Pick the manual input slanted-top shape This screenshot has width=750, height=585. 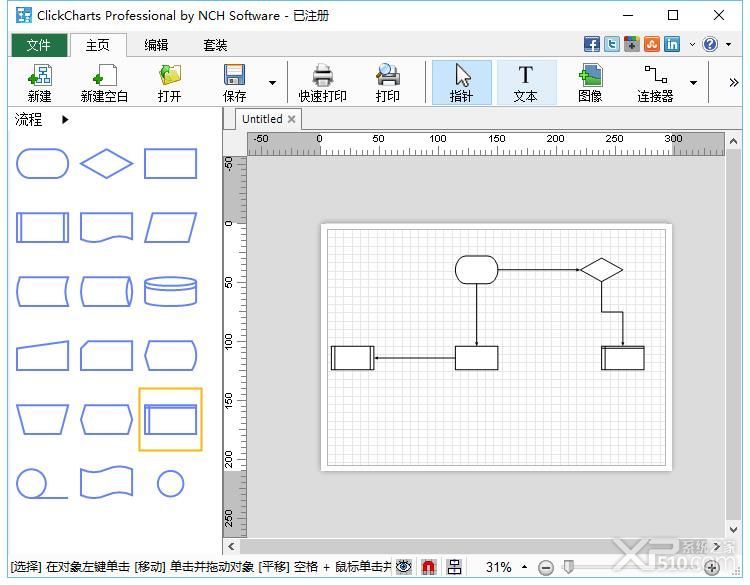(x=43, y=355)
